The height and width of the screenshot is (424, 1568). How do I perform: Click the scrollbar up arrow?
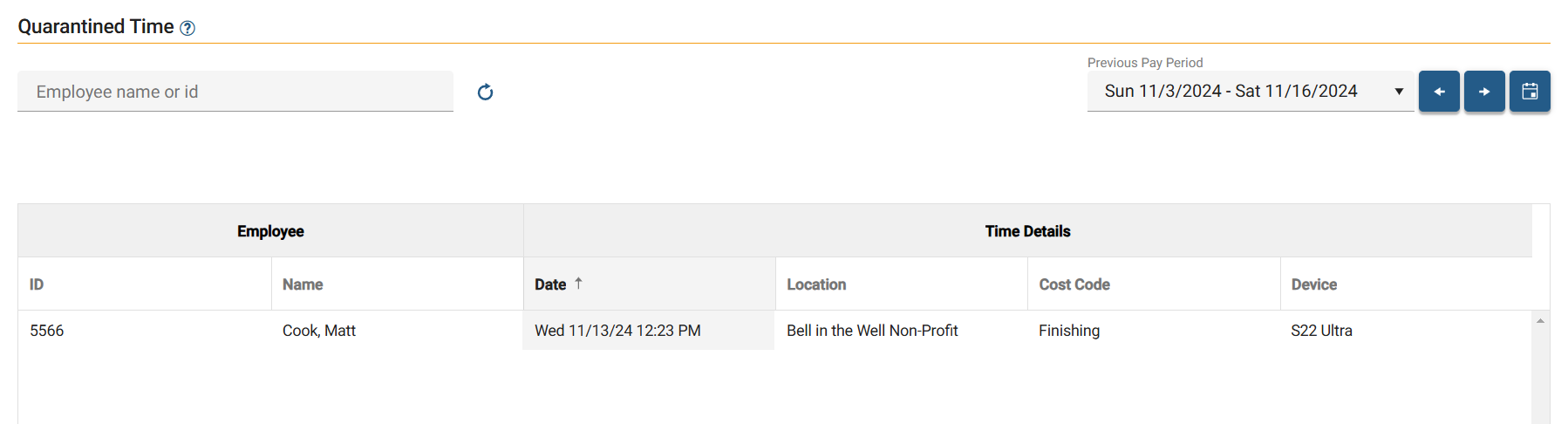coord(1540,321)
